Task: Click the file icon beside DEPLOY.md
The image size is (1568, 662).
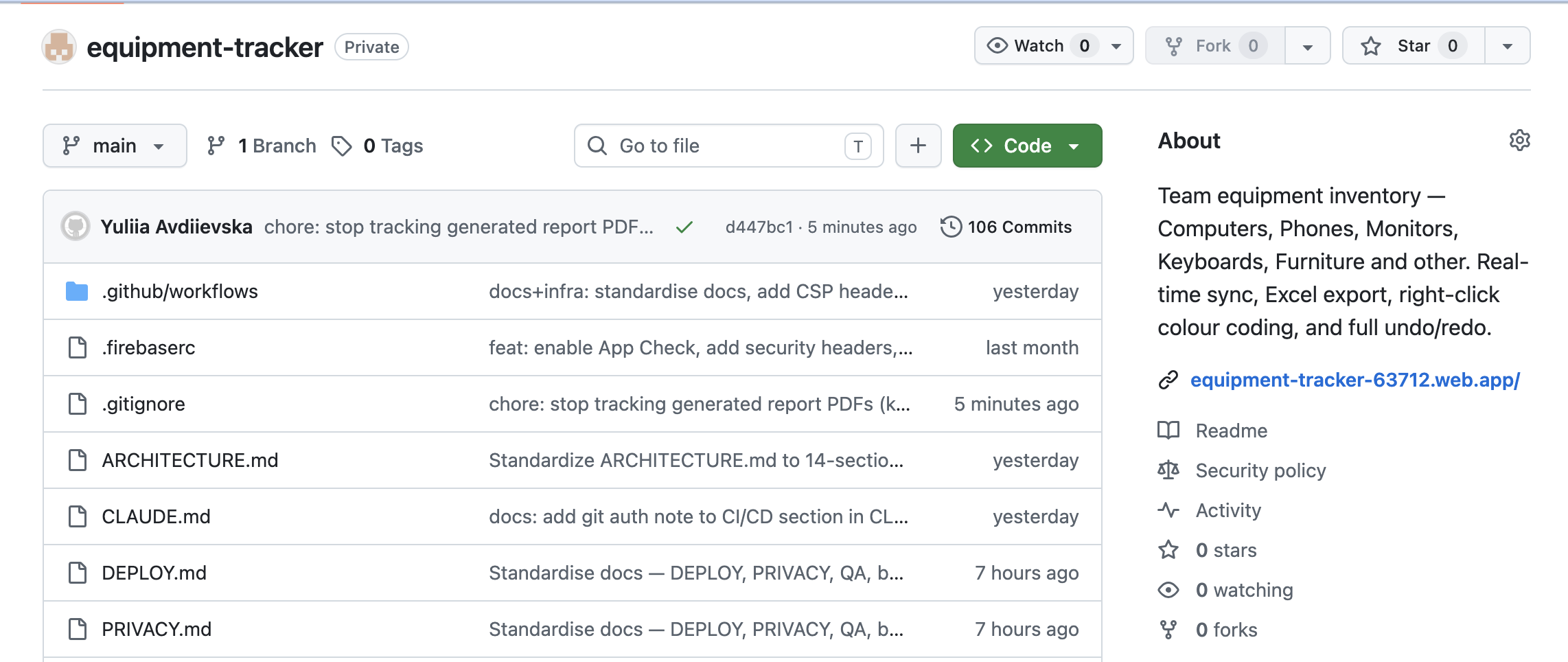Action: click(x=78, y=573)
